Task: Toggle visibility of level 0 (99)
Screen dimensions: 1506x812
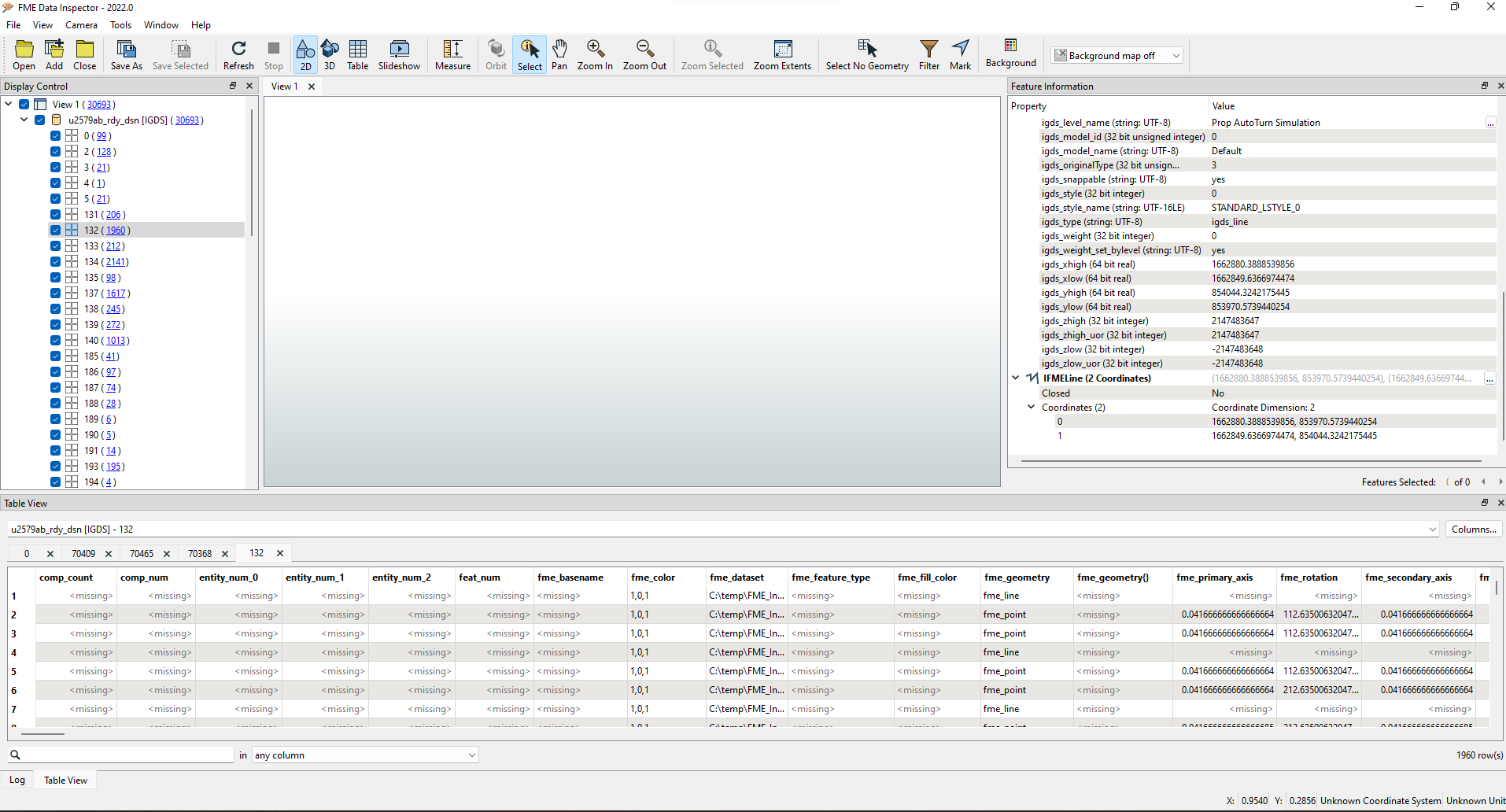Action: [x=55, y=136]
